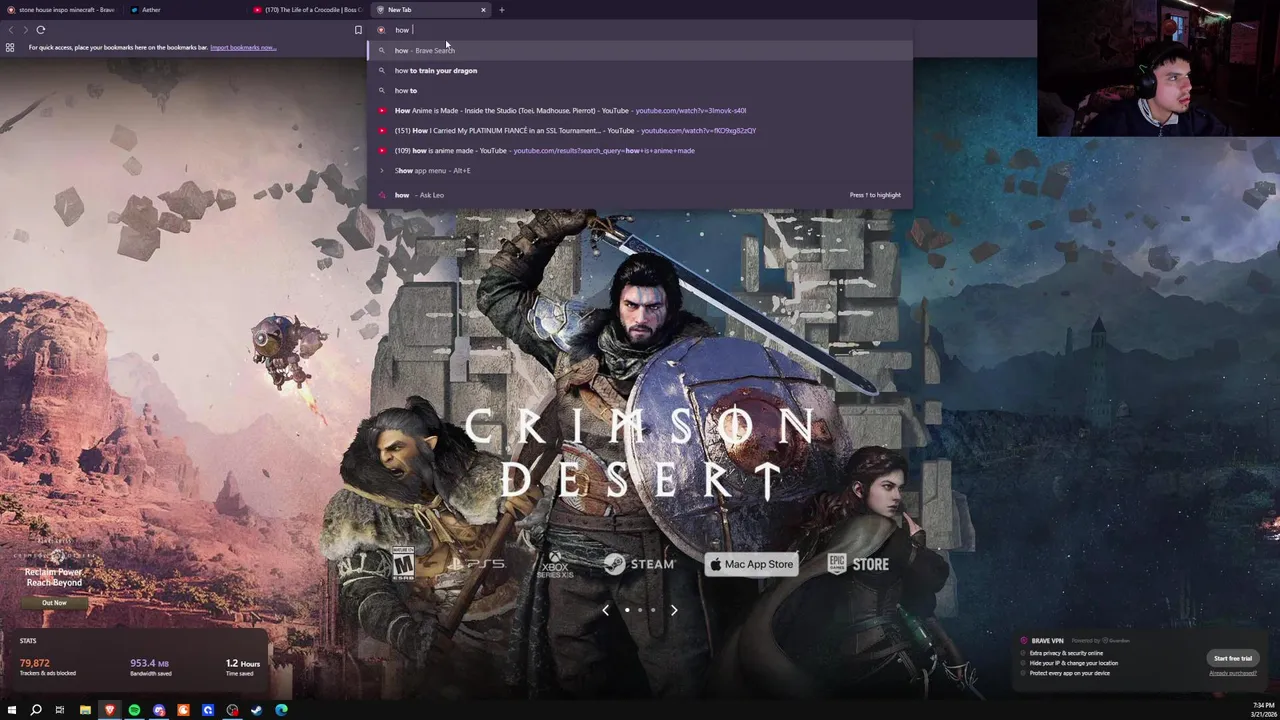Viewport: 1280px width, 720px height.
Task: Open the apps grid in bookmarks bar
Action: pyautogui.click(x=10, y=47)
